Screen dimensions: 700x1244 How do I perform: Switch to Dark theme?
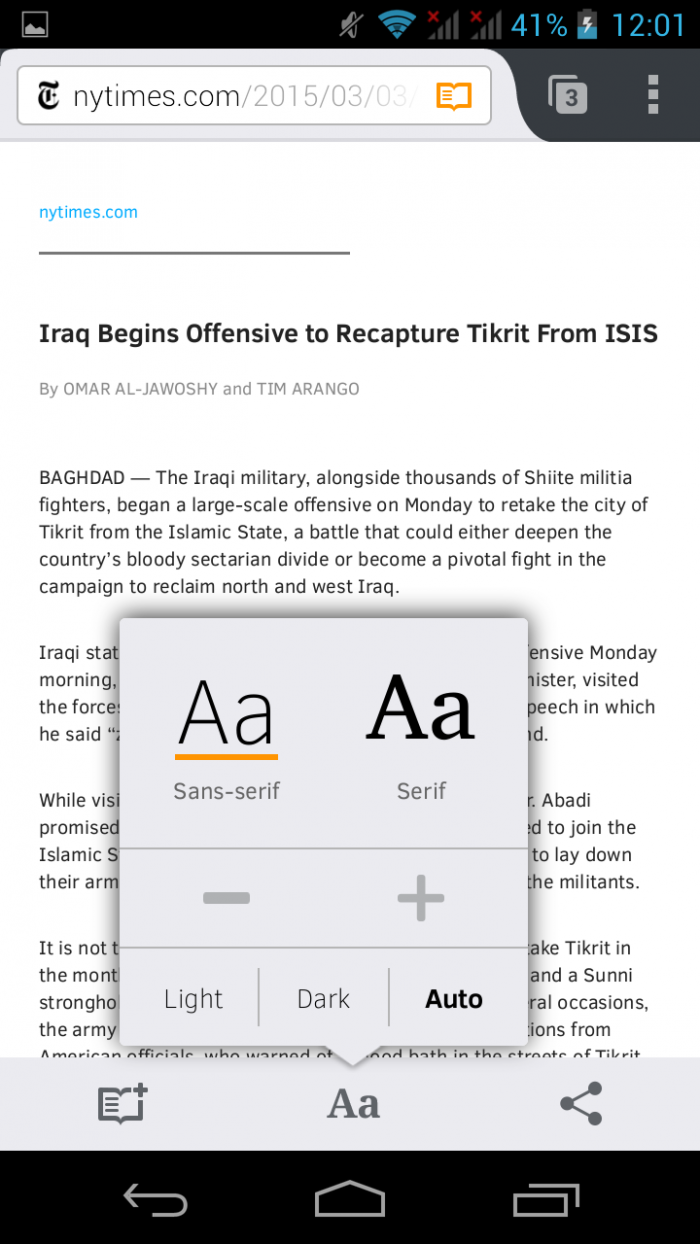coord(324,999)
